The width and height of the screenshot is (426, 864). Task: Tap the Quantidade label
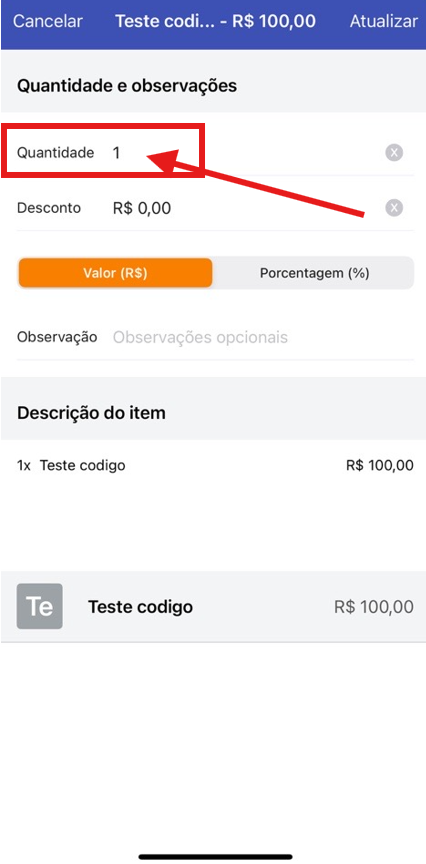pyautogui.click(x=56, y=153)
